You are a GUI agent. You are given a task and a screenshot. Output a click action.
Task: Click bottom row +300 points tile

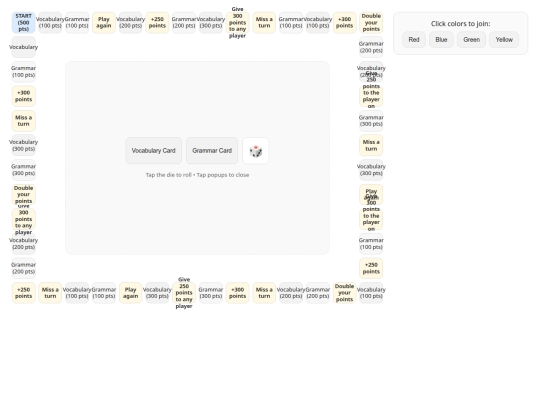click(x=238, y=293)
